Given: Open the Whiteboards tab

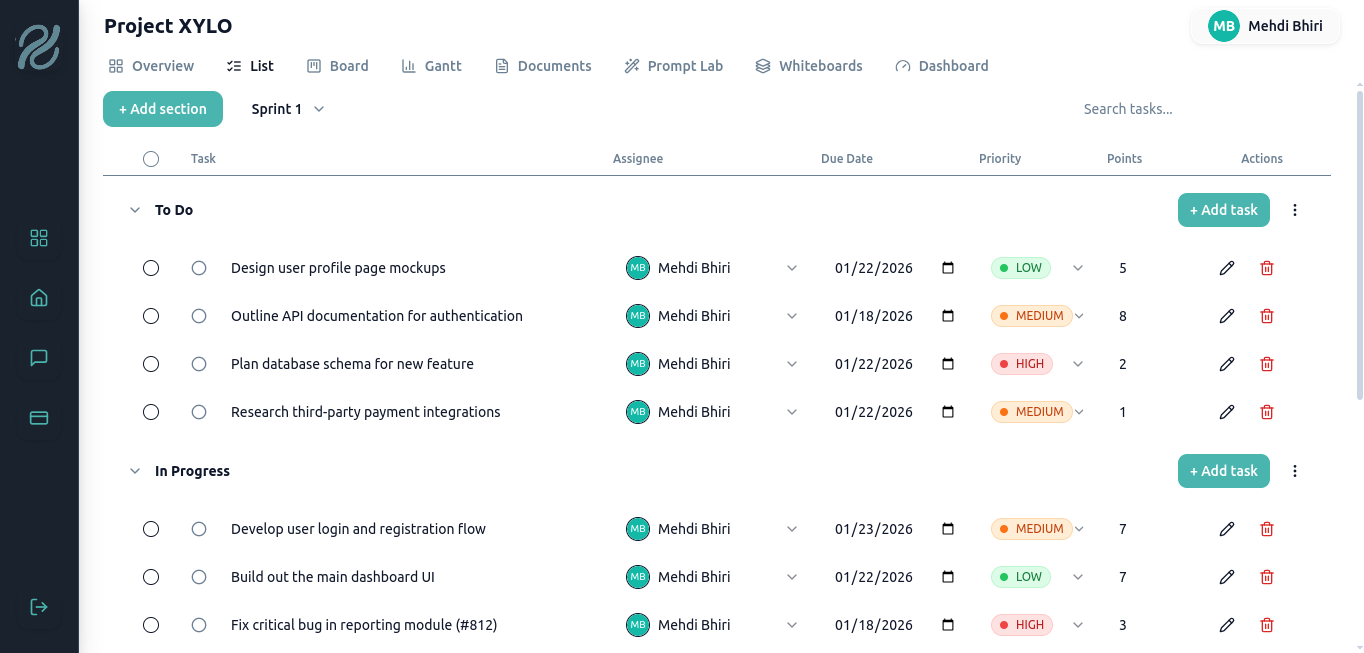Looking at the screenshot, I should (x=808, y=66).
